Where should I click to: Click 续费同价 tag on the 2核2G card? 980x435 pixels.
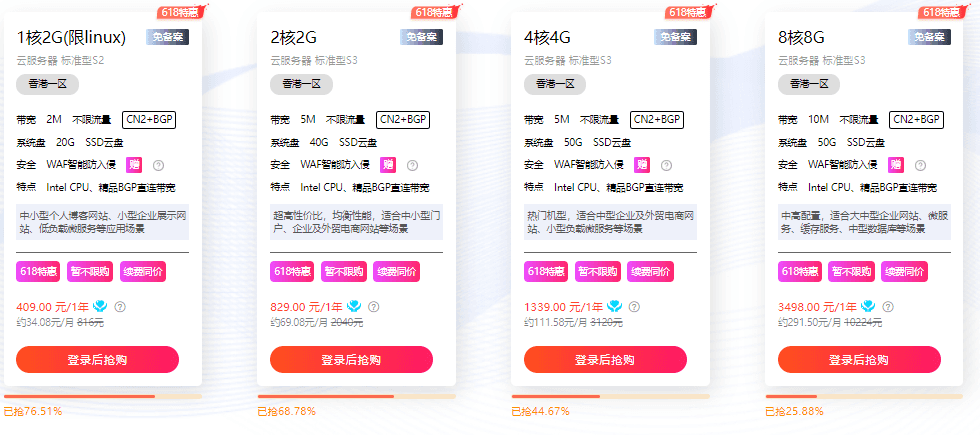(397, 271)
